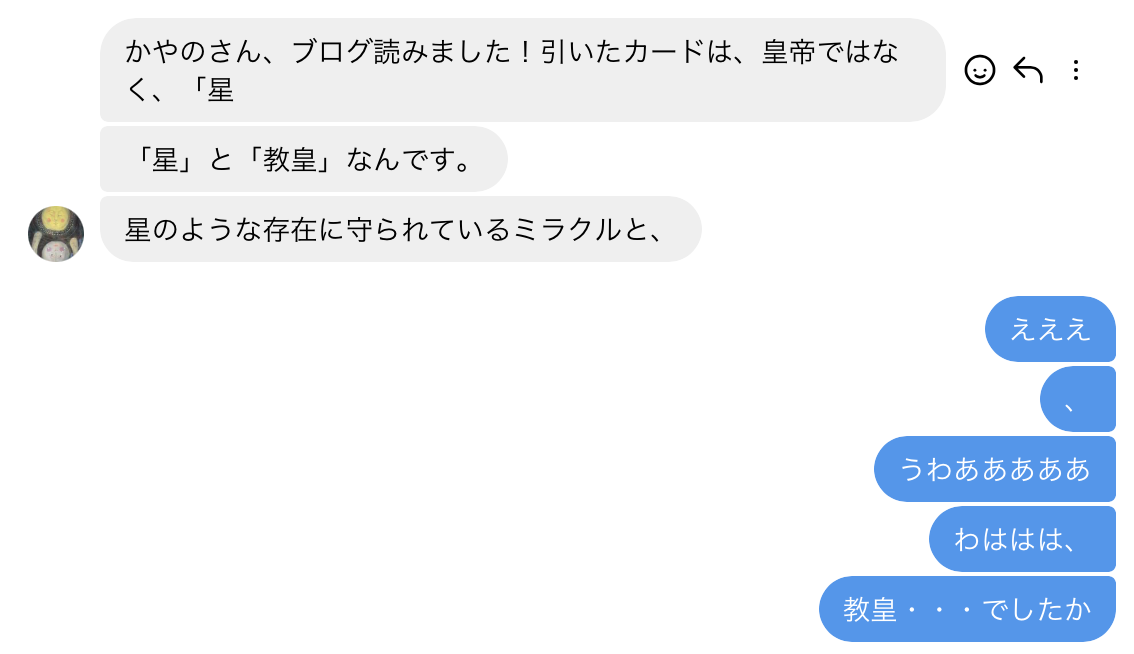Click the 「星」と「教皇」なんです message bubble
This screenshot has height=654, width=1134.
point(303,159)
